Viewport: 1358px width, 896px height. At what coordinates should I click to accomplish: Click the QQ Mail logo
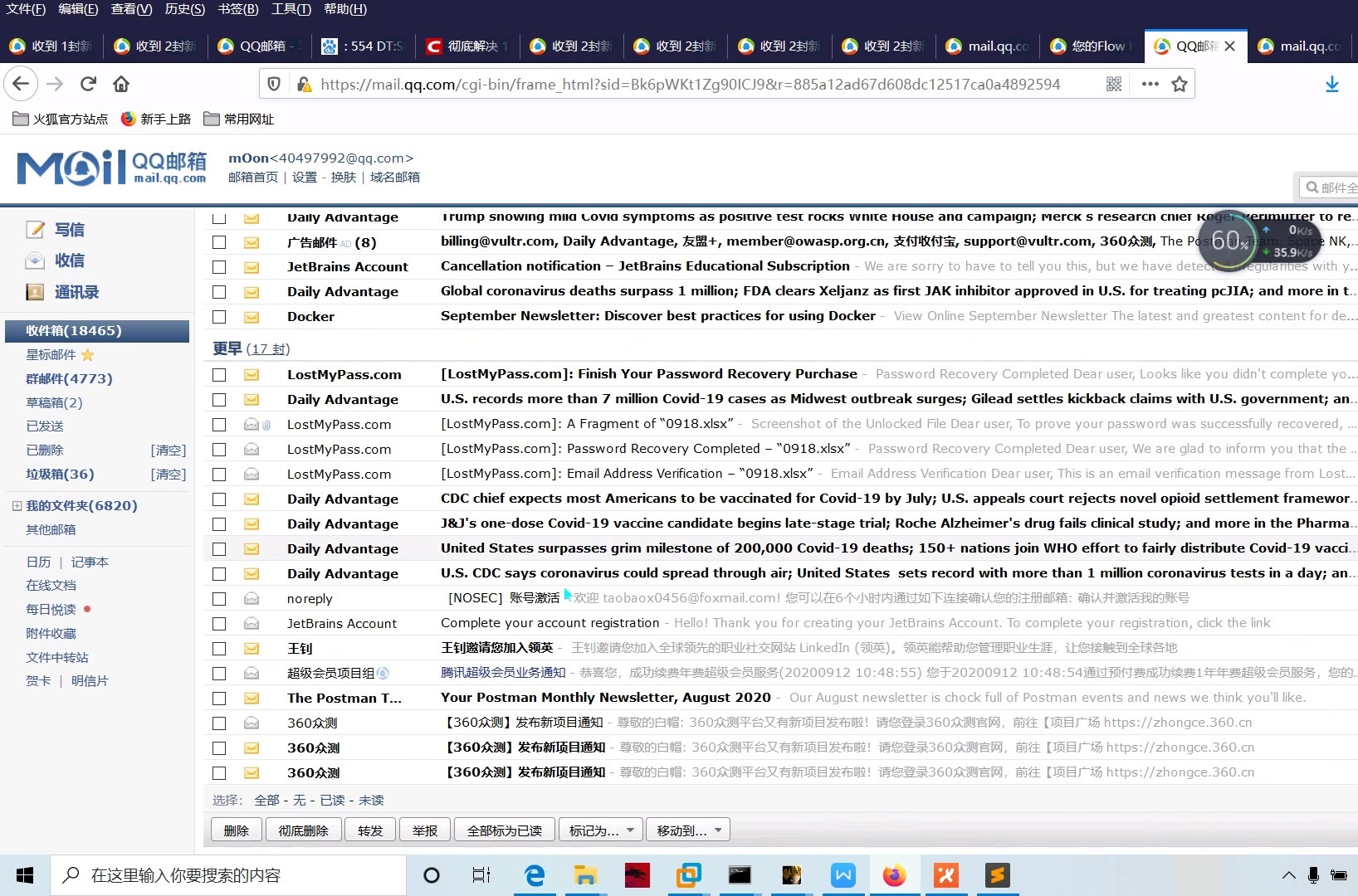111,168
